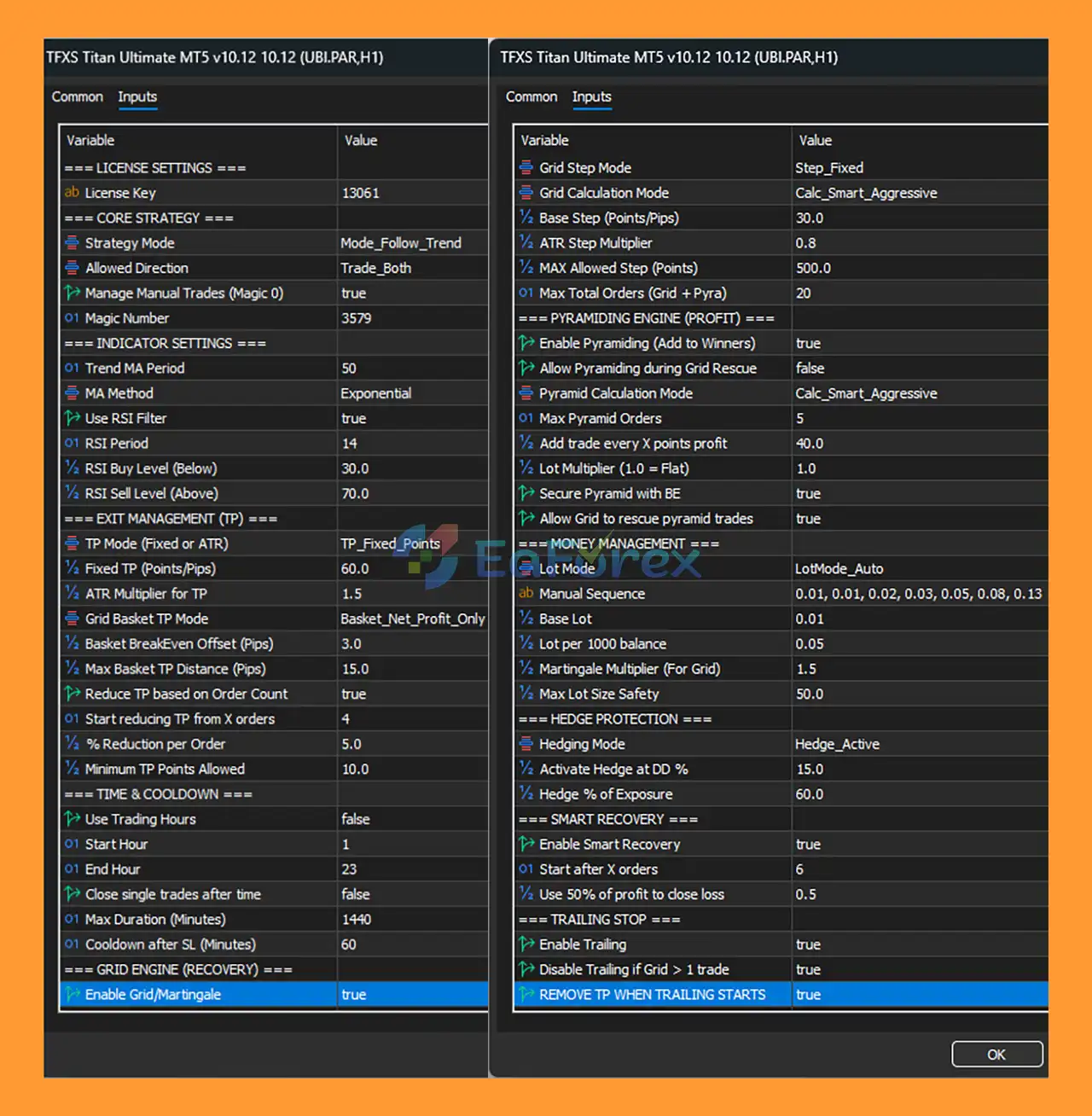
Task: Click the Manual Sequence string icon
Action: (x=526, y=593)
